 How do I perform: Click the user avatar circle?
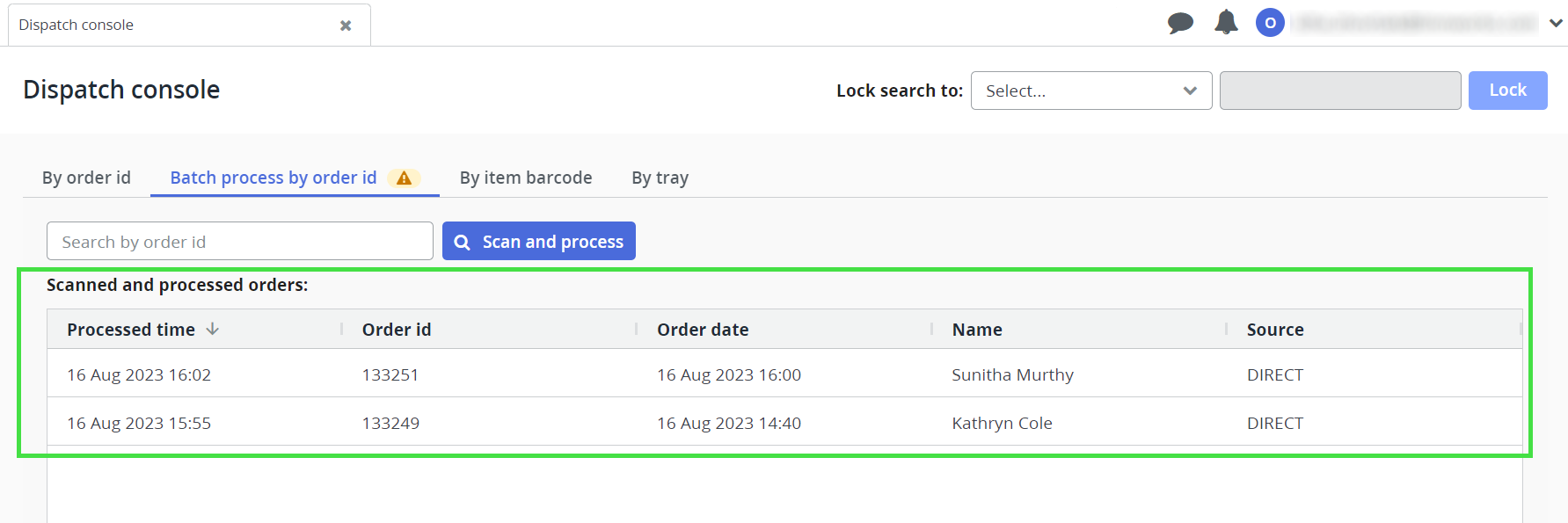point(1270,23)
